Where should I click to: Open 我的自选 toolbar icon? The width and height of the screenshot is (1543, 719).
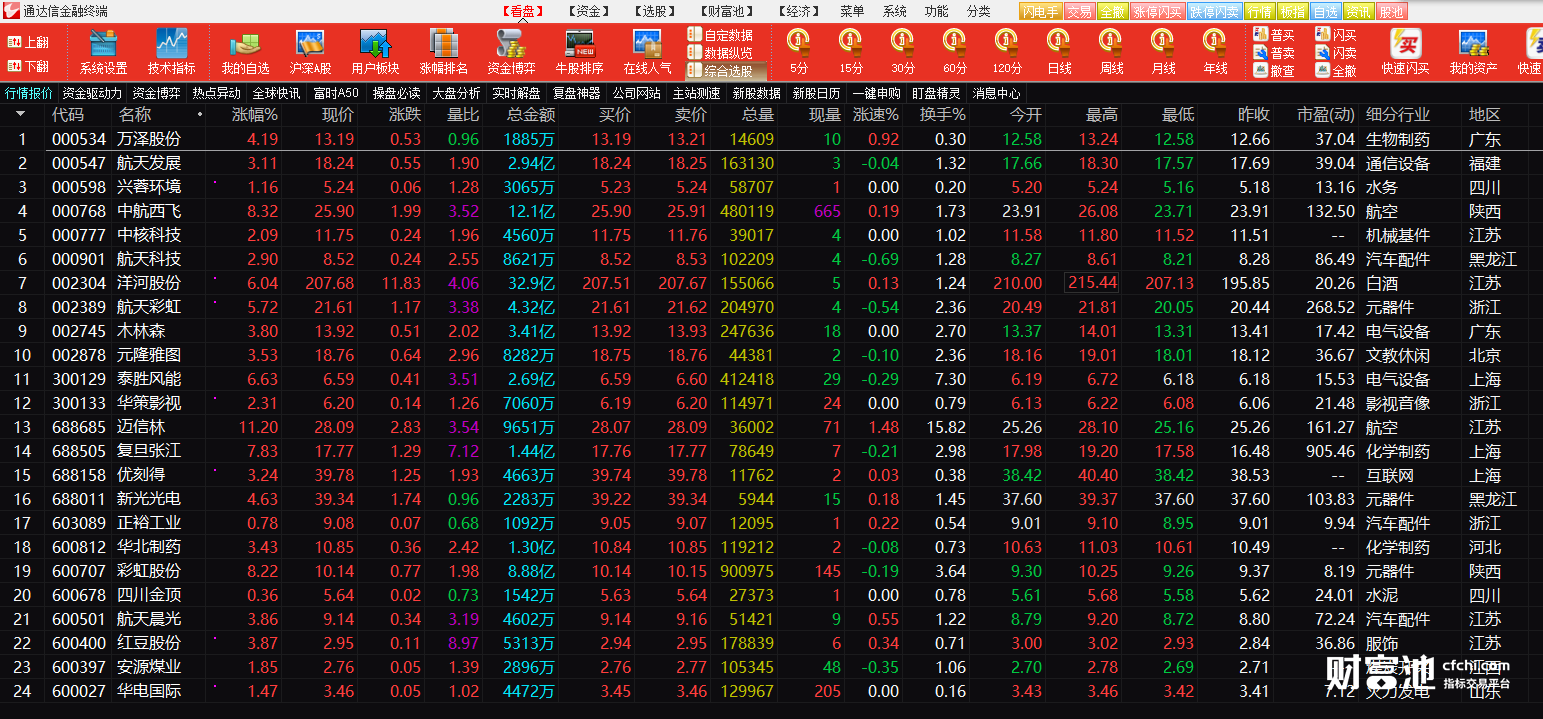(245, 52)
